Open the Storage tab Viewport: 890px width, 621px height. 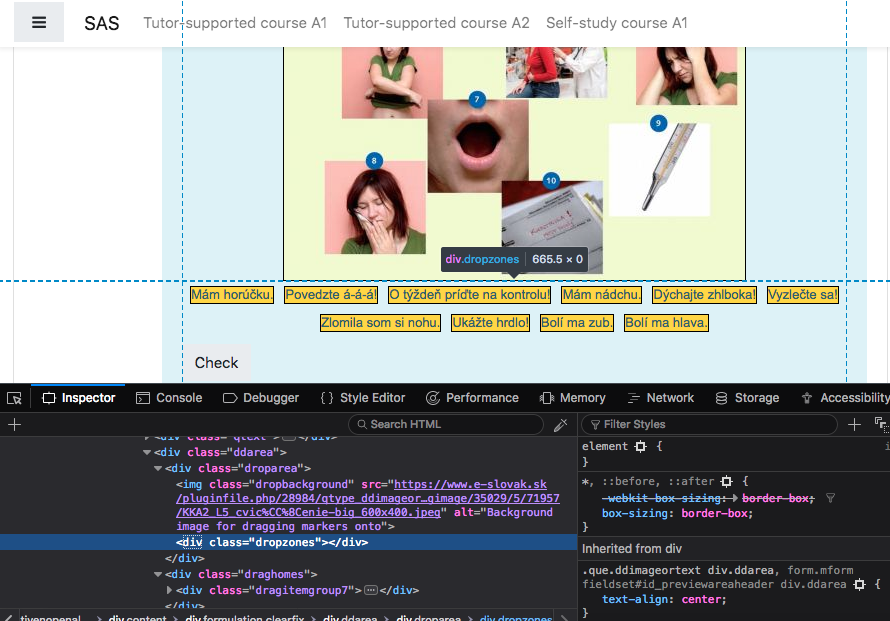coord(747,398)
